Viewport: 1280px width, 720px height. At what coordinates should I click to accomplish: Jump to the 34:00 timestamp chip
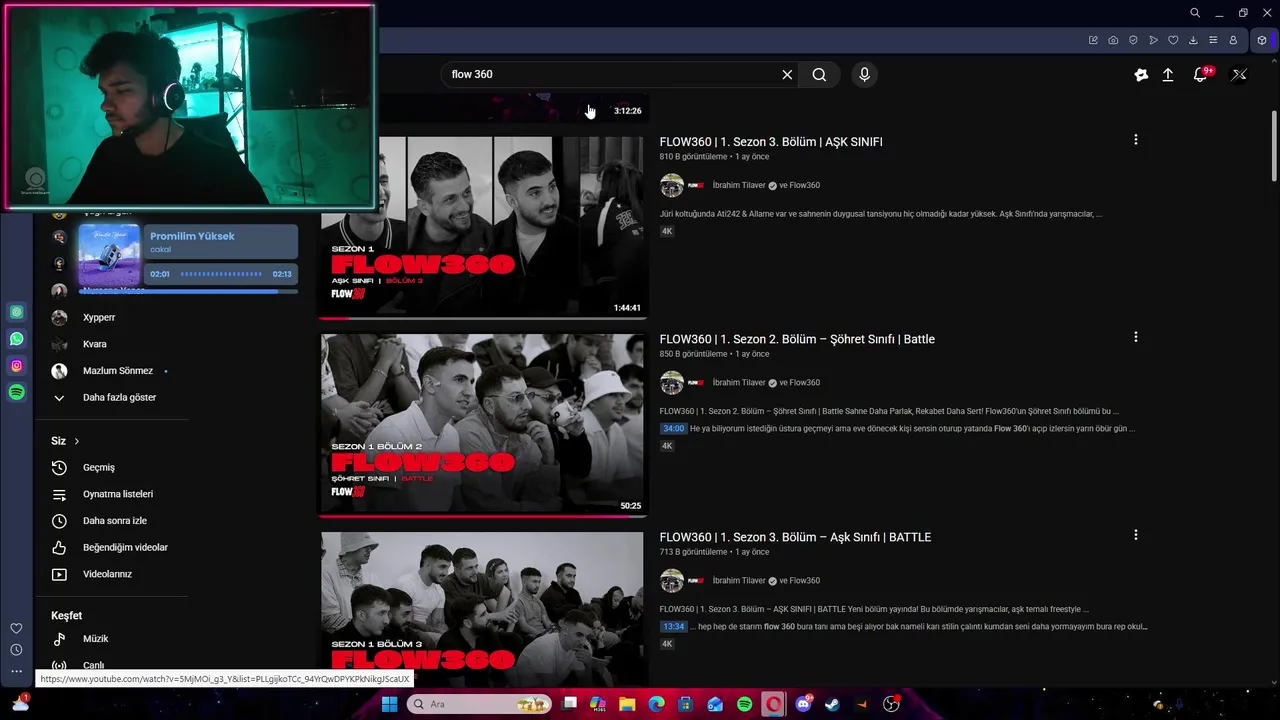click(x=673, y=428)
